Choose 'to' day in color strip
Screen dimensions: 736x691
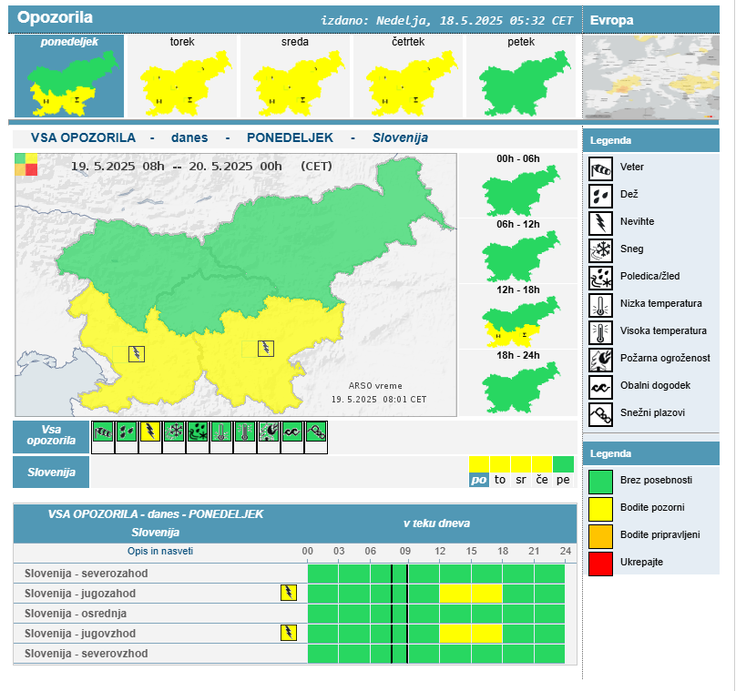click(500, 472)
